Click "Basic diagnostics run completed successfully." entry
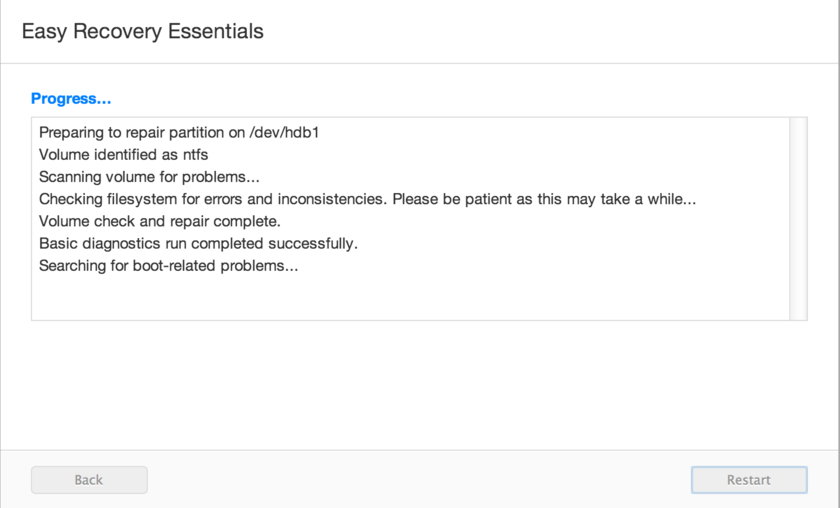840x508 pixels. [x=198, y=243]
